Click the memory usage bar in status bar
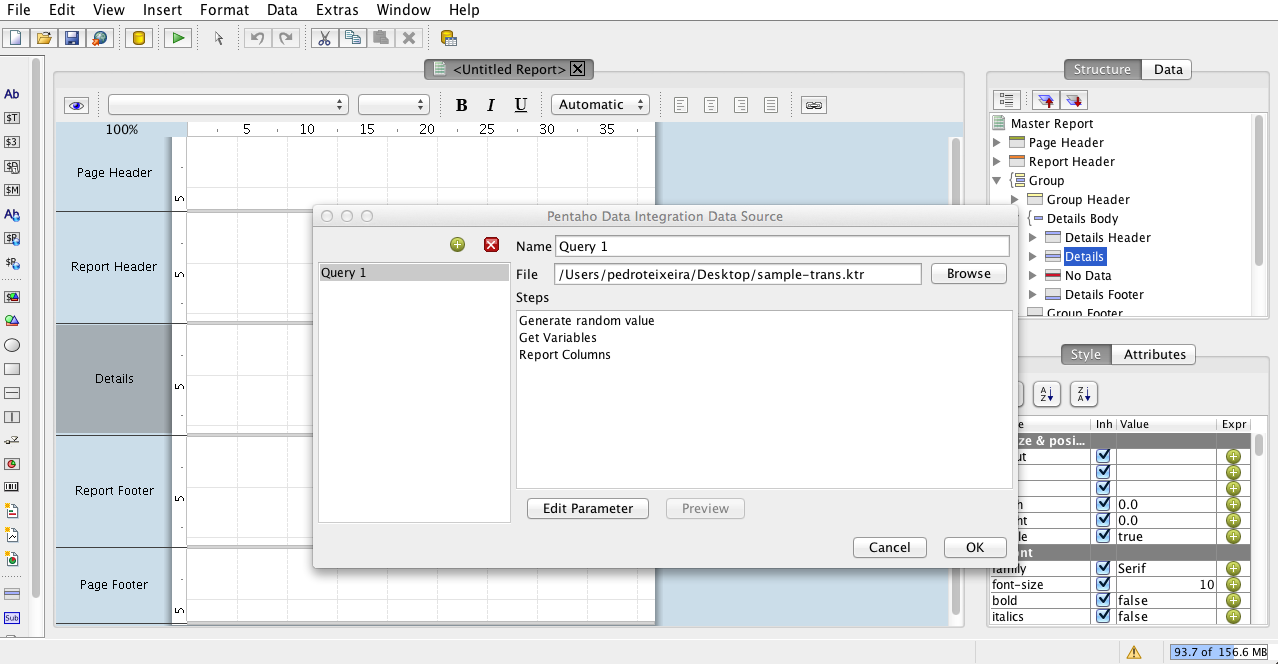 [x=1221, y=652]
